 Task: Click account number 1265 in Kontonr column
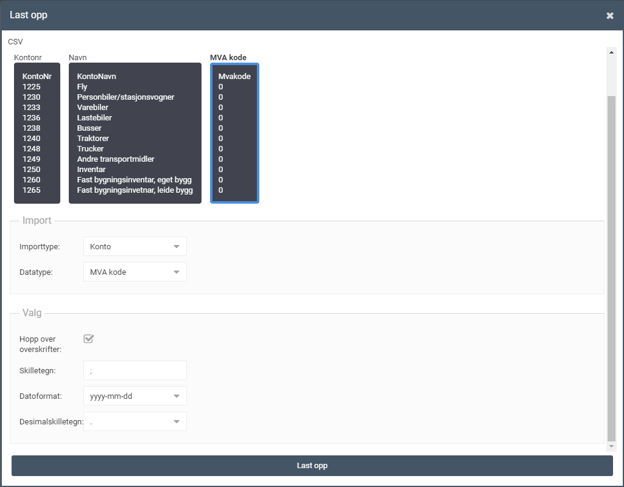(x=31, y=190)
